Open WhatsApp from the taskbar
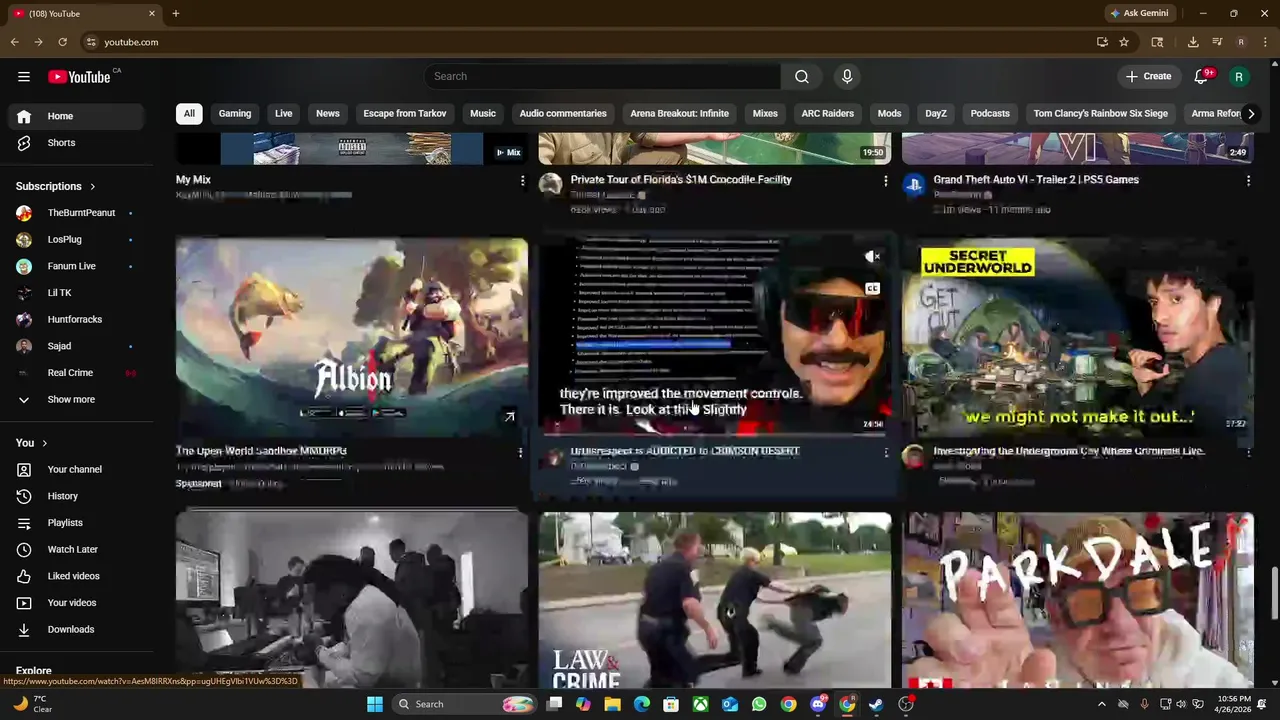Screen dimensions: 1280x720 point(759,704)
